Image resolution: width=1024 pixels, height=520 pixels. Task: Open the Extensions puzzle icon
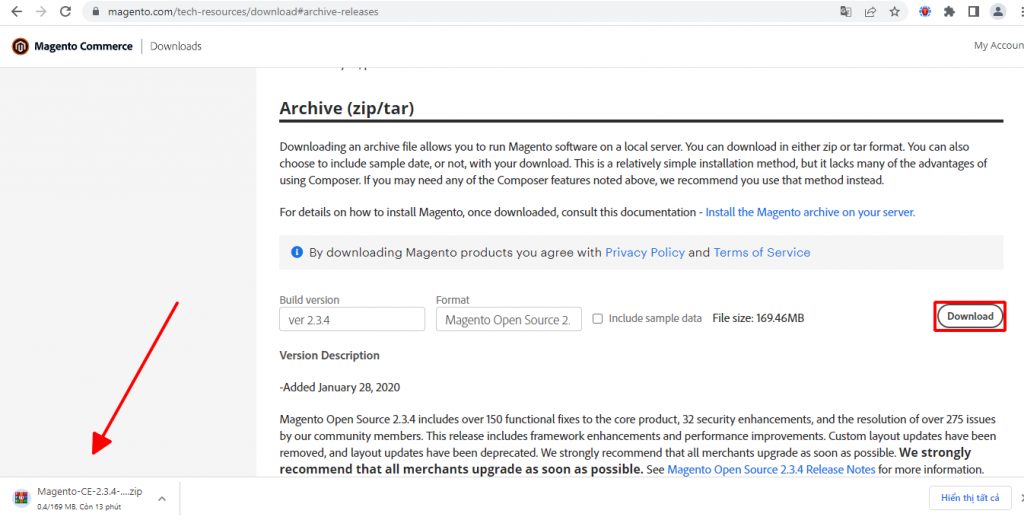click(x=950, y=12)
